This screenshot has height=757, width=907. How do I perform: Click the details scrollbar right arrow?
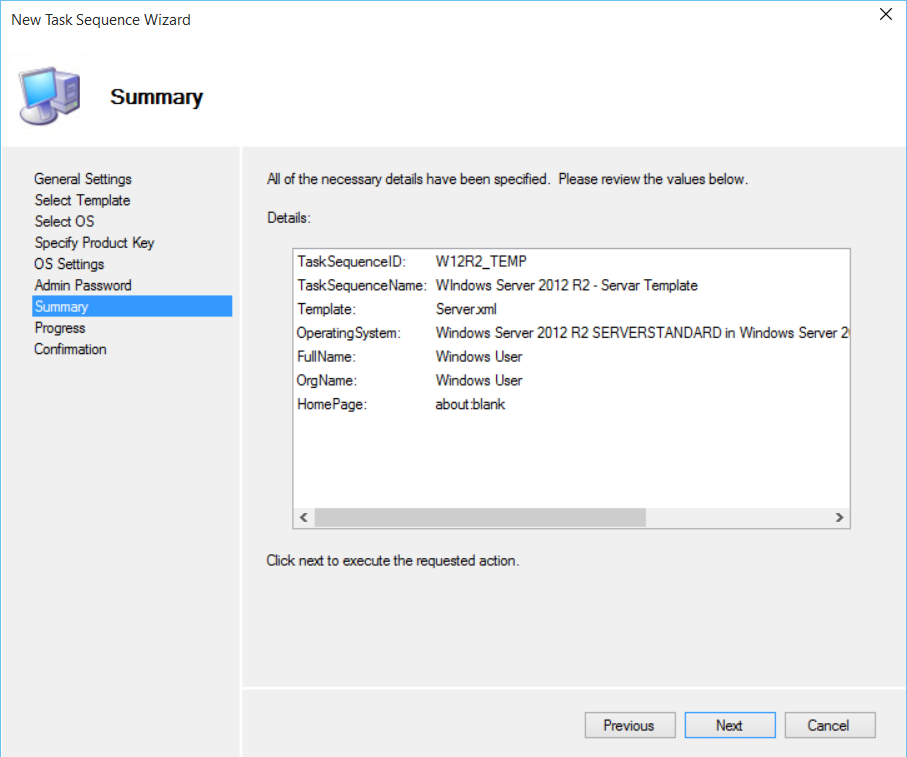coord(839,518)
